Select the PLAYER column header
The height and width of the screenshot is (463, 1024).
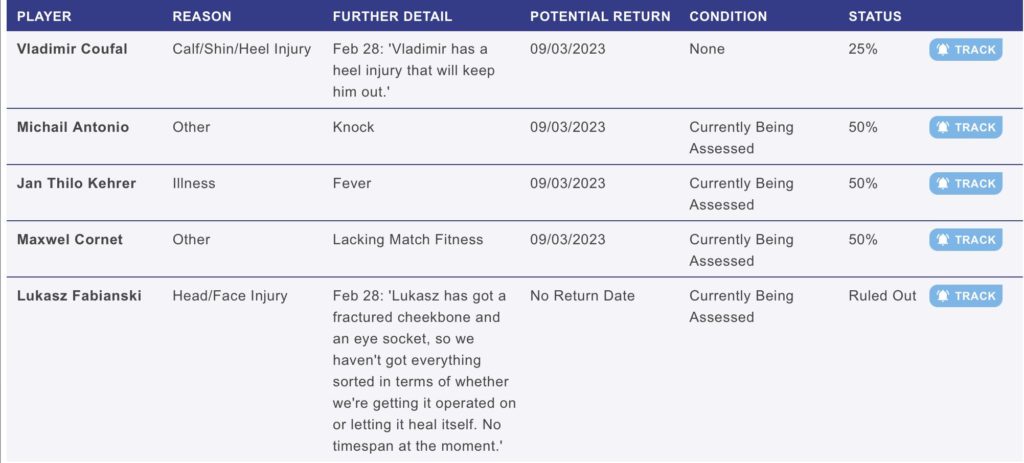[44, 16]
